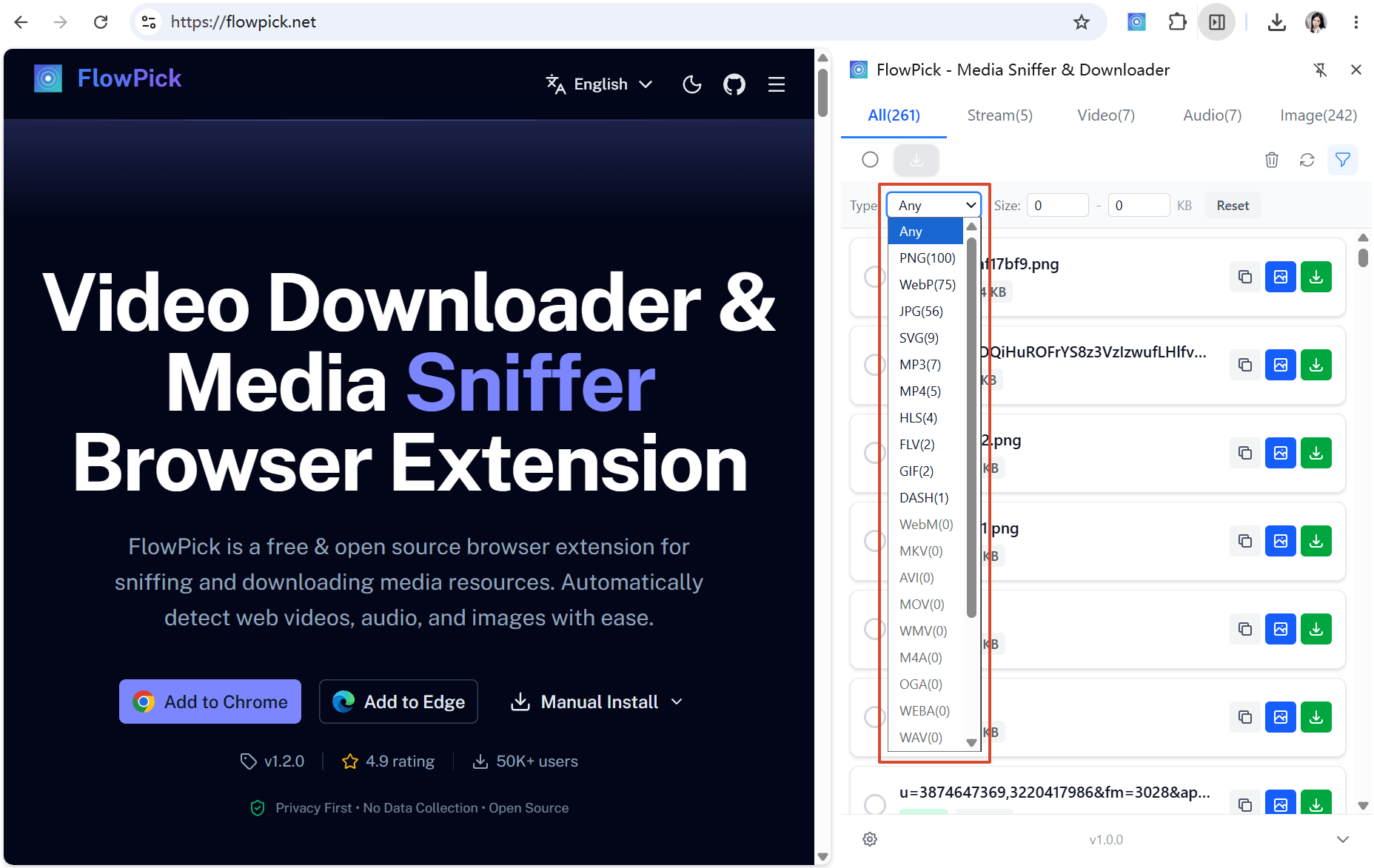Screen dimensions: 1374x868
Task: Preview the QiHuROFrYS8z3 image
Action: pos(1281,365)
